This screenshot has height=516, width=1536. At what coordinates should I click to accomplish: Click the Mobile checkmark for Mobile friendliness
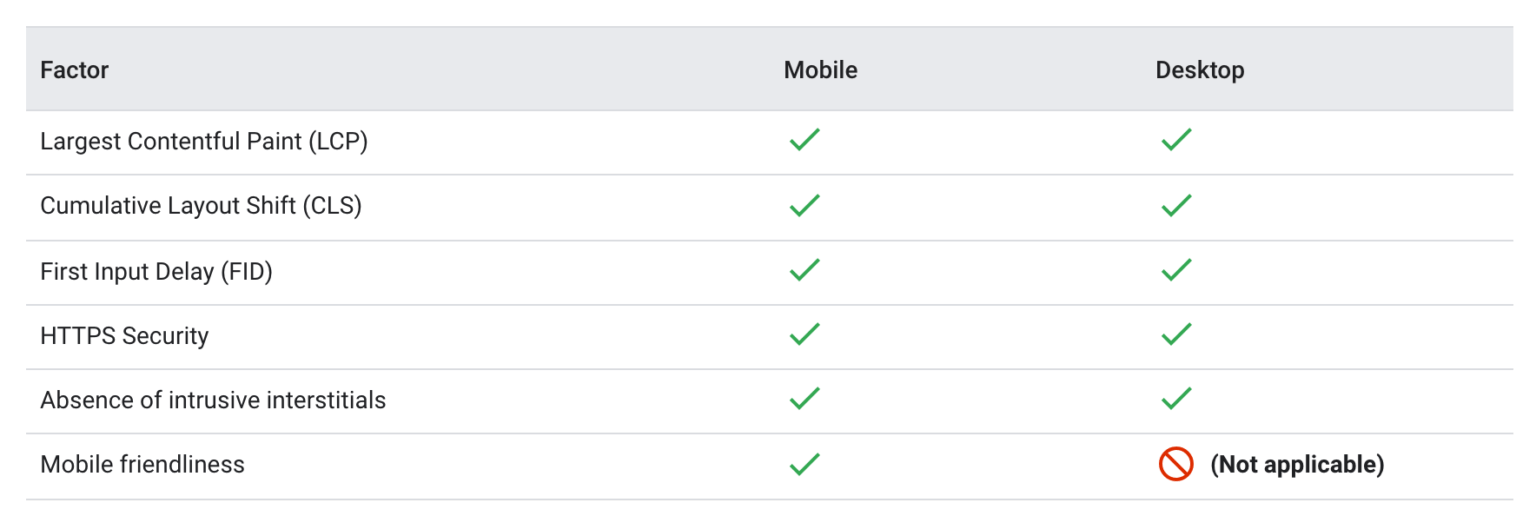coord(804,464)
